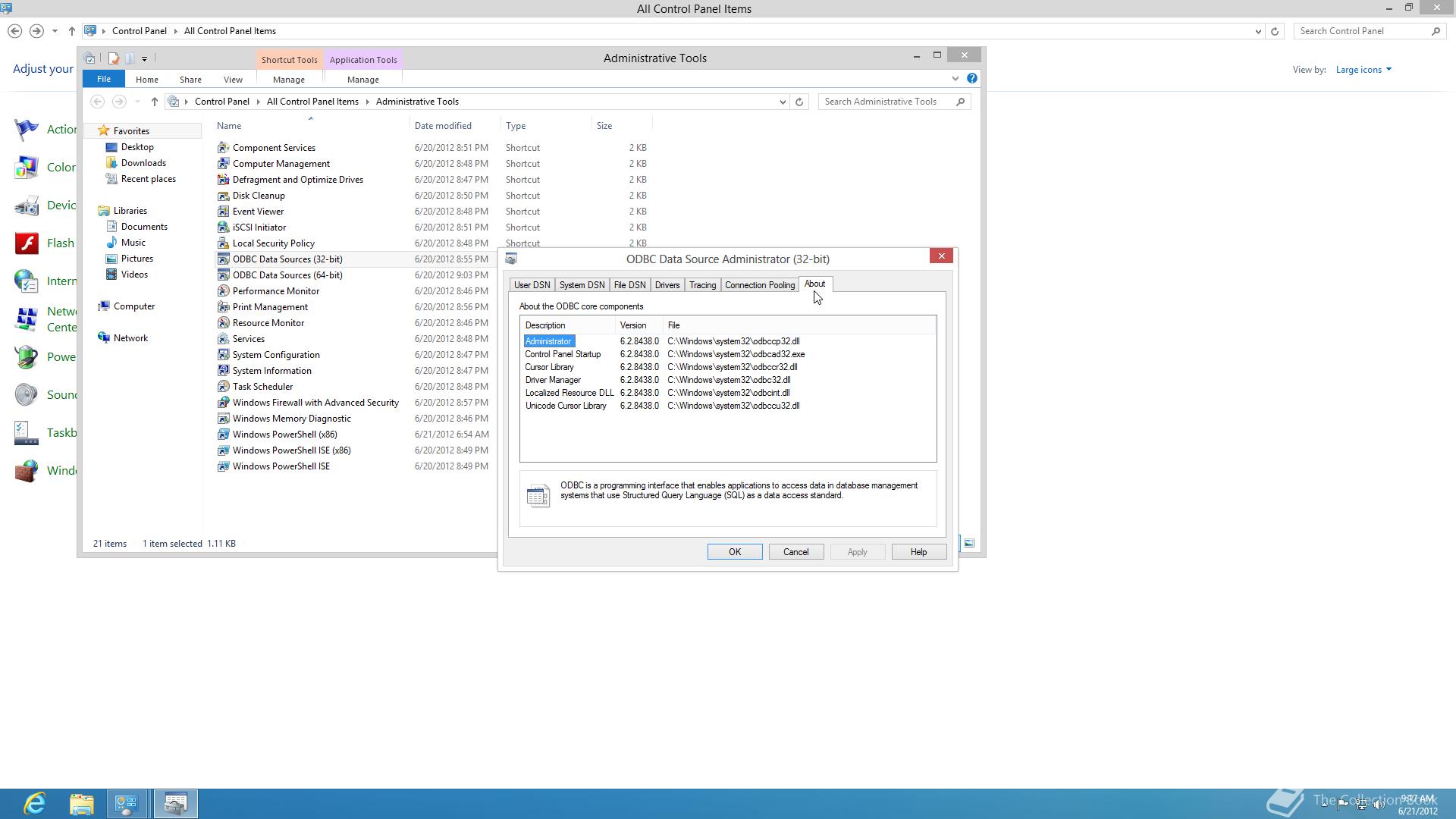Expand the ribbon with the chevron arrow
The image size is (1456, 819).
[955, 78]
